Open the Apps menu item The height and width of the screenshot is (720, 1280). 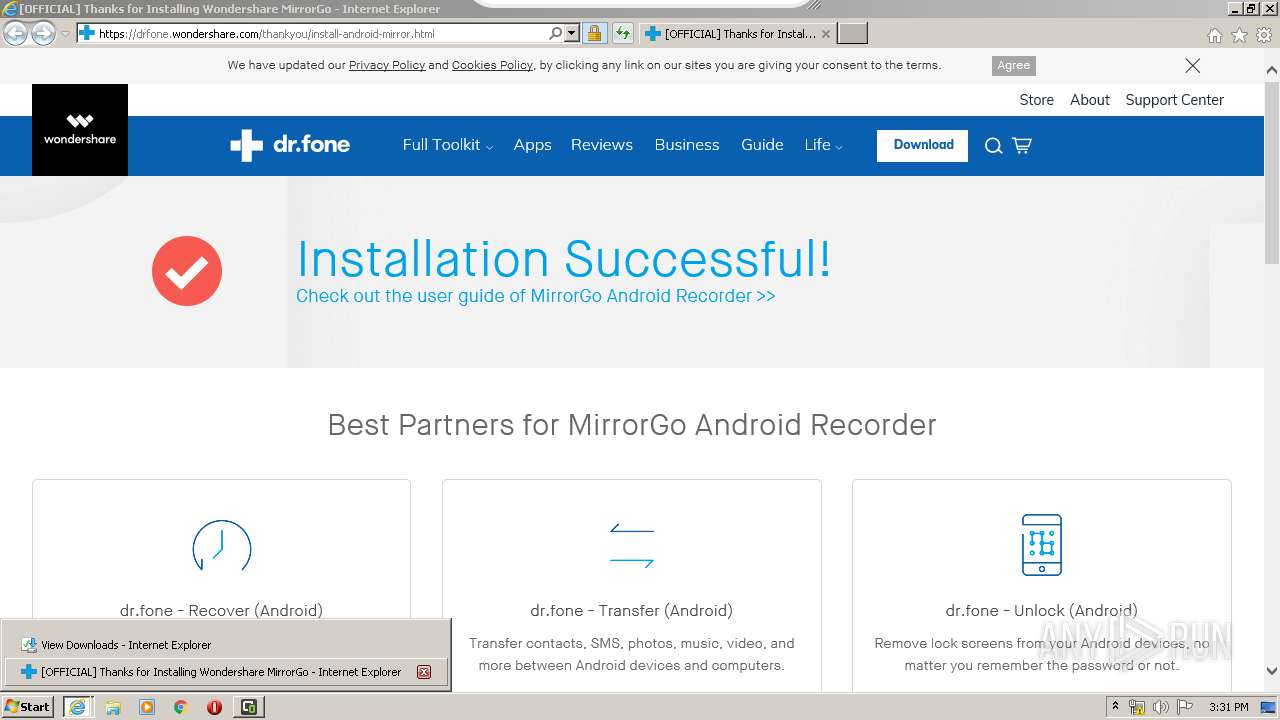click(x=532, y=145)
